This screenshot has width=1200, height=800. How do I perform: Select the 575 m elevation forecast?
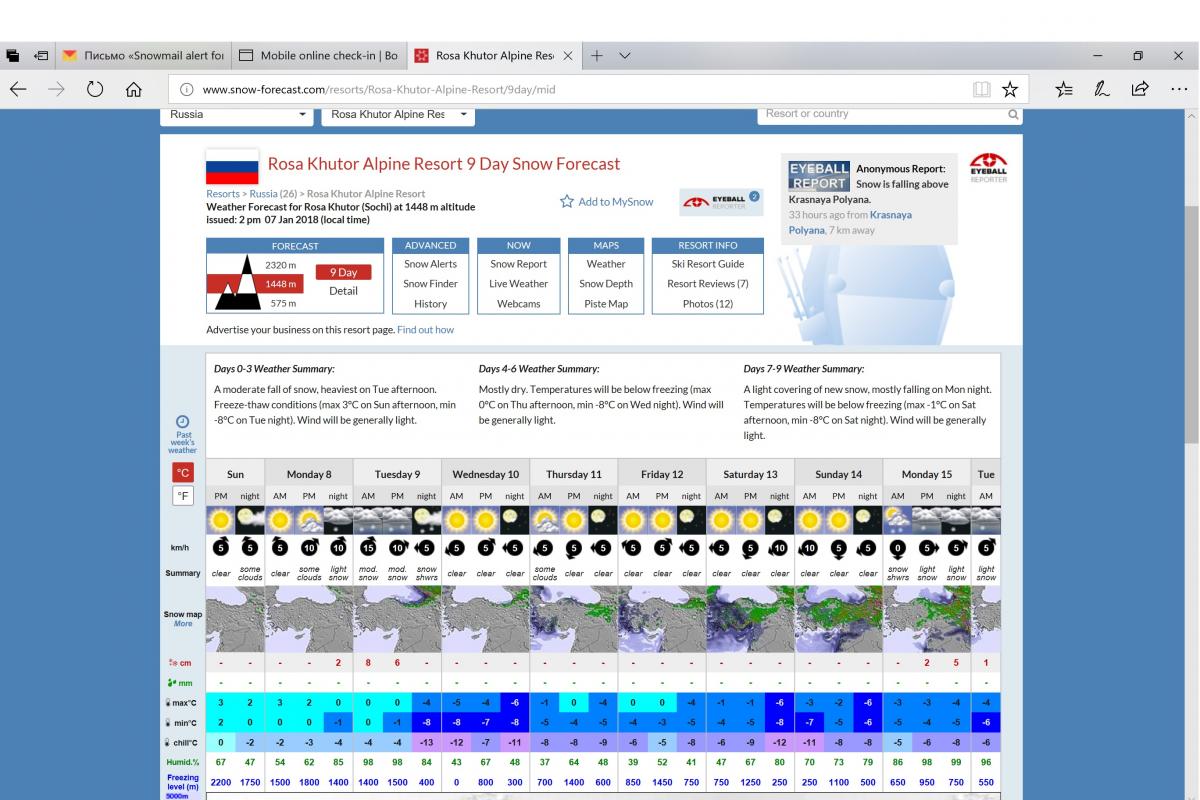coord(283,303)
